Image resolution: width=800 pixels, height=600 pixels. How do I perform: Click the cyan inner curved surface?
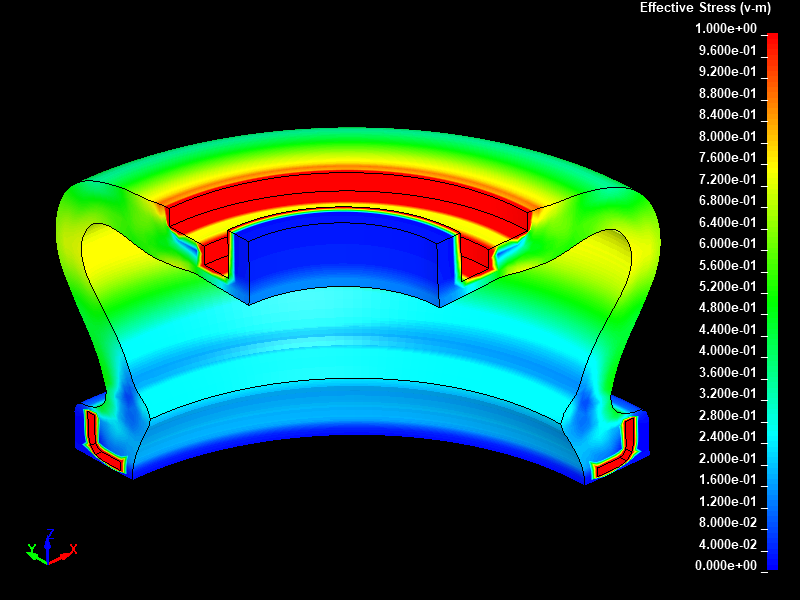pos(350,340)
